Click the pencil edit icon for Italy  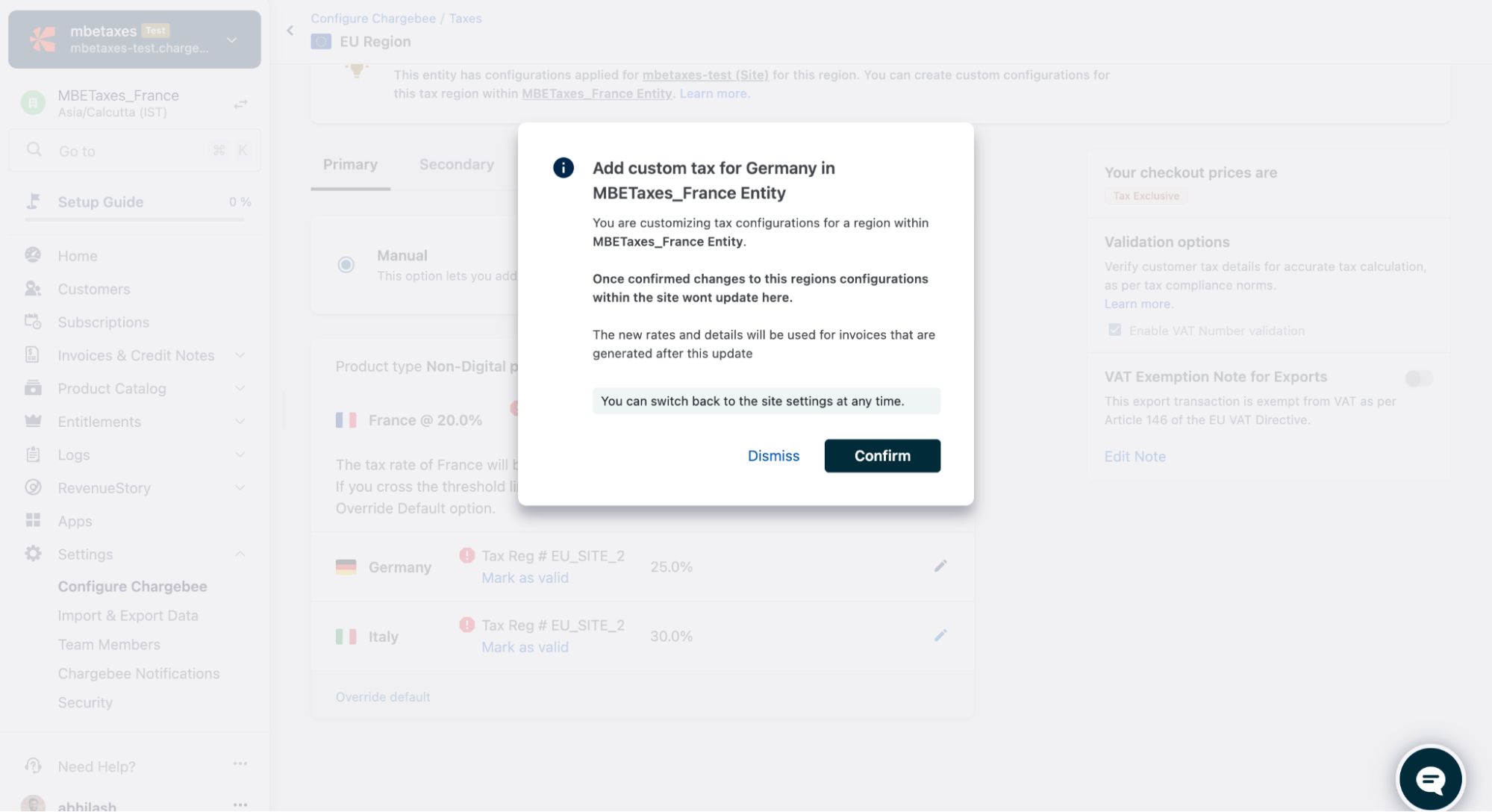pos(940,635)
